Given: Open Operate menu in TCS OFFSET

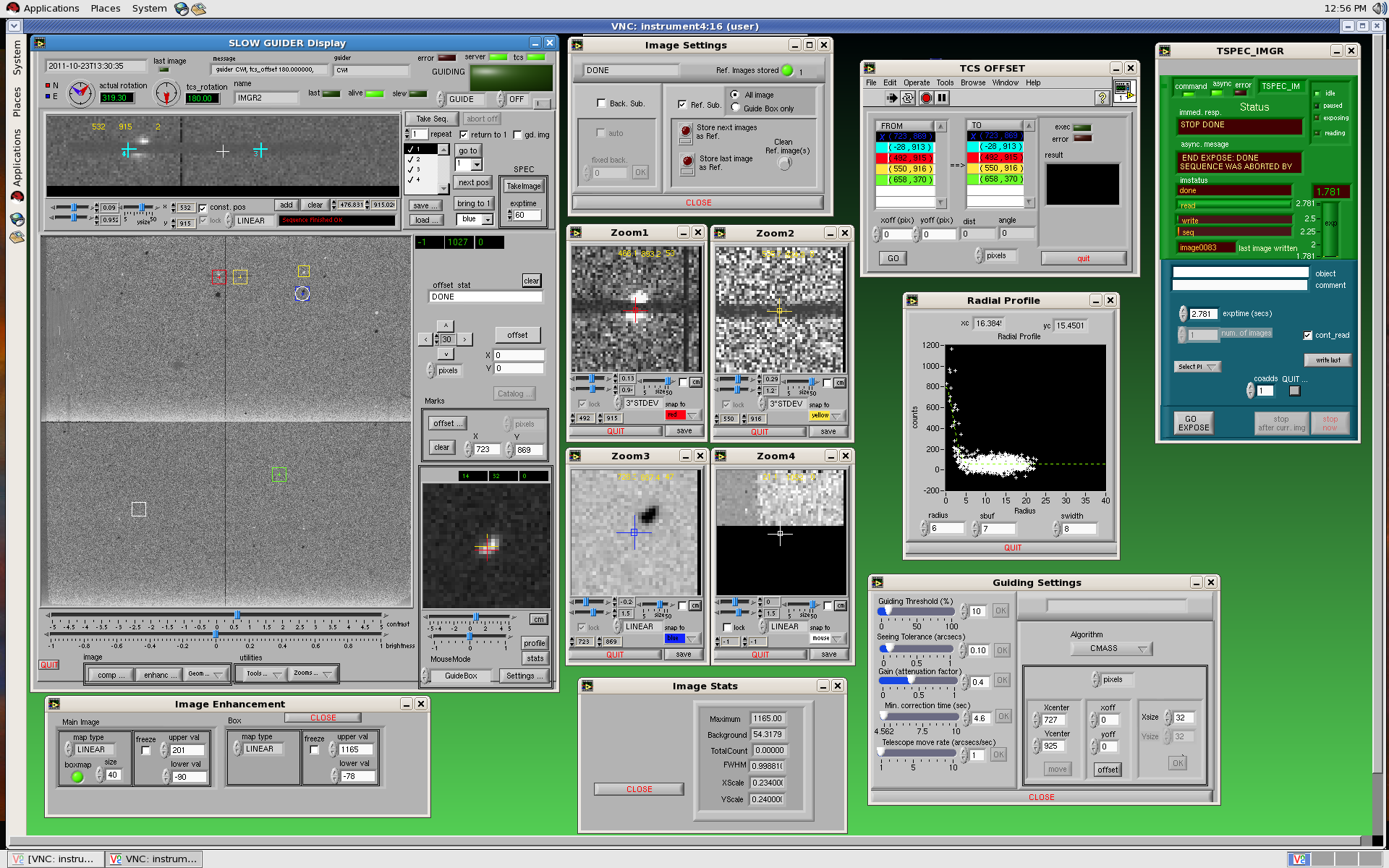Looking at the screenshot, I should (917, 82).
